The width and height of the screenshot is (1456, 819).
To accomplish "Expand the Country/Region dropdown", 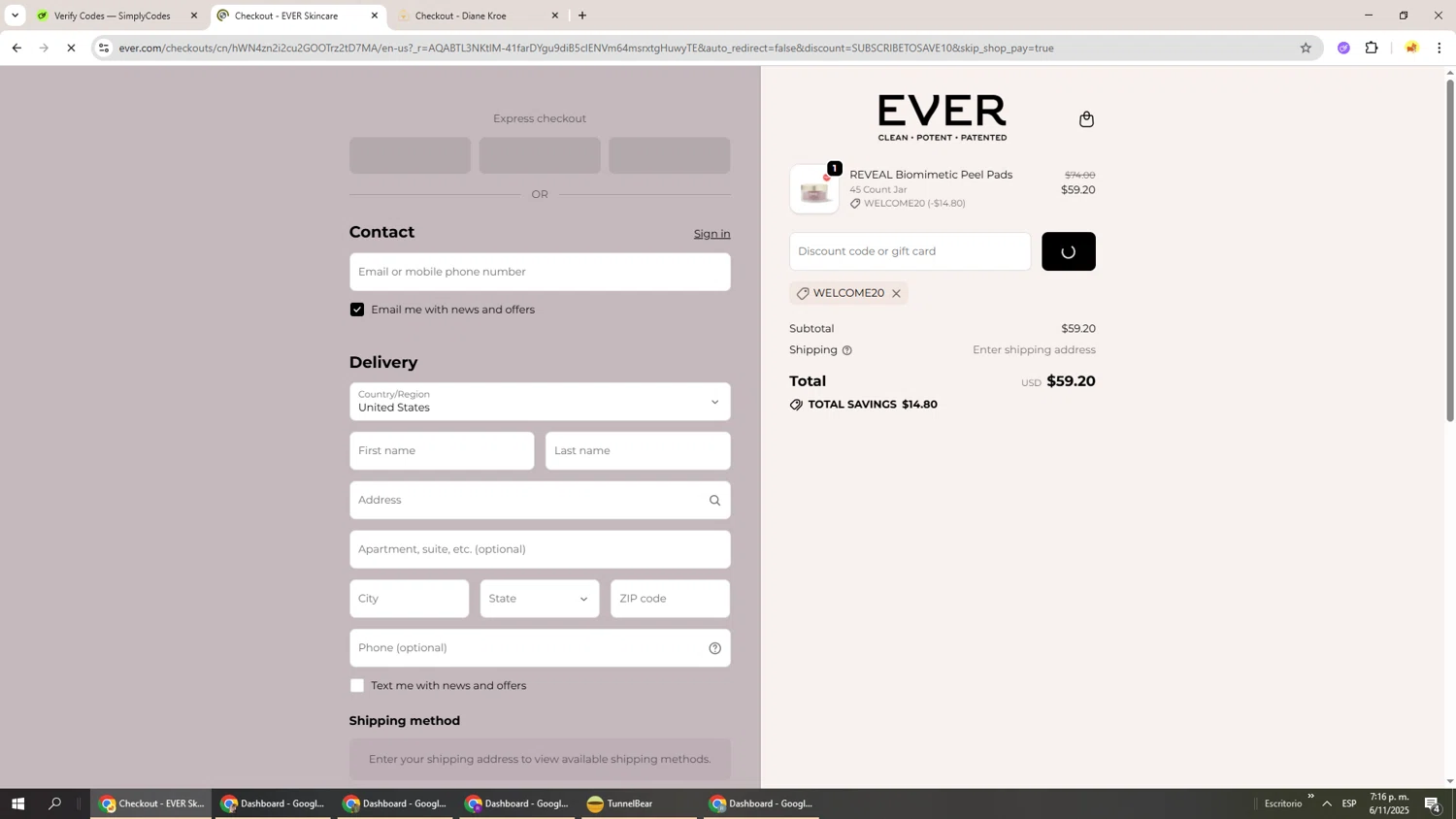I will (x=540, y=402).
